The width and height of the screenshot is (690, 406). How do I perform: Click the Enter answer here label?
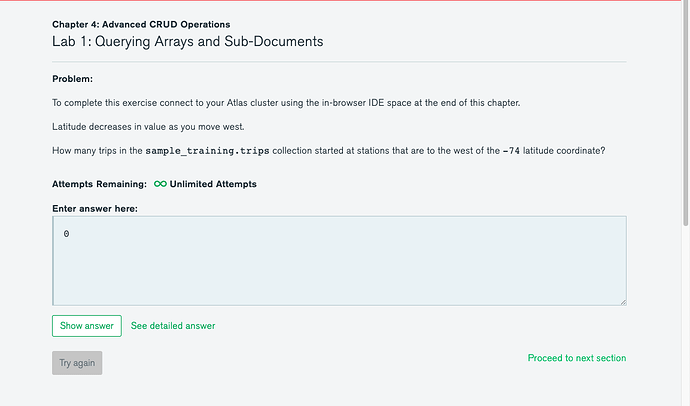[x=95, y=208]
